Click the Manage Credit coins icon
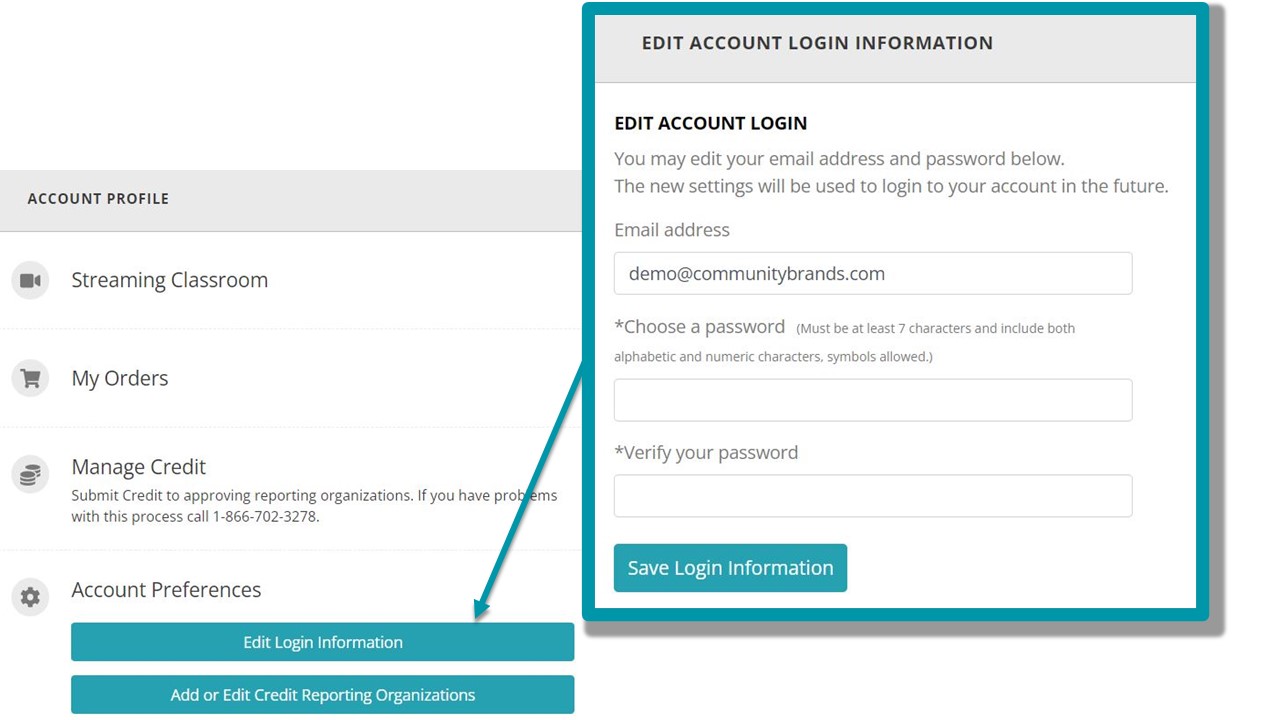 30,474
